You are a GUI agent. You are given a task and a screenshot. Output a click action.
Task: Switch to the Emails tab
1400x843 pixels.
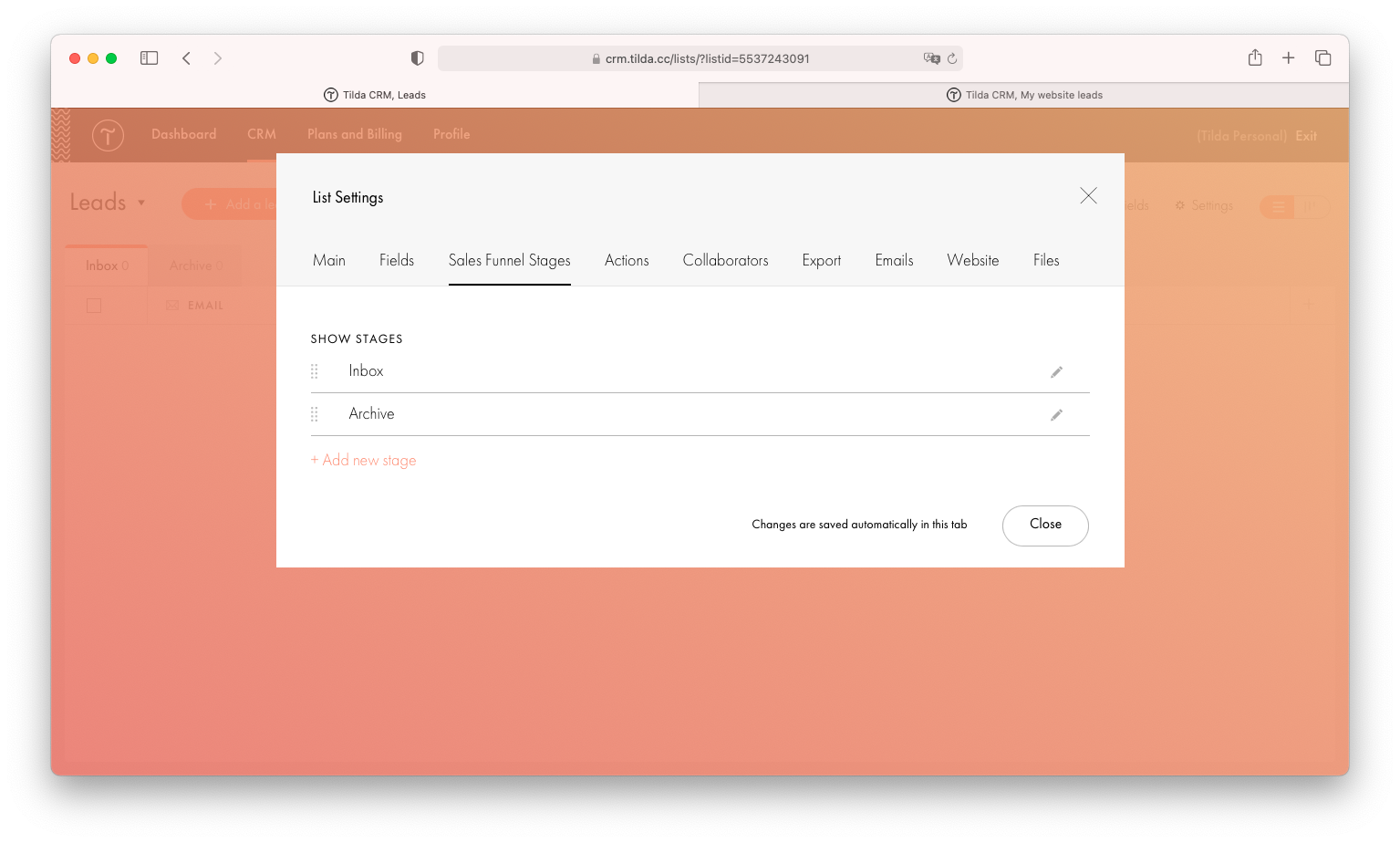point(893,260)
